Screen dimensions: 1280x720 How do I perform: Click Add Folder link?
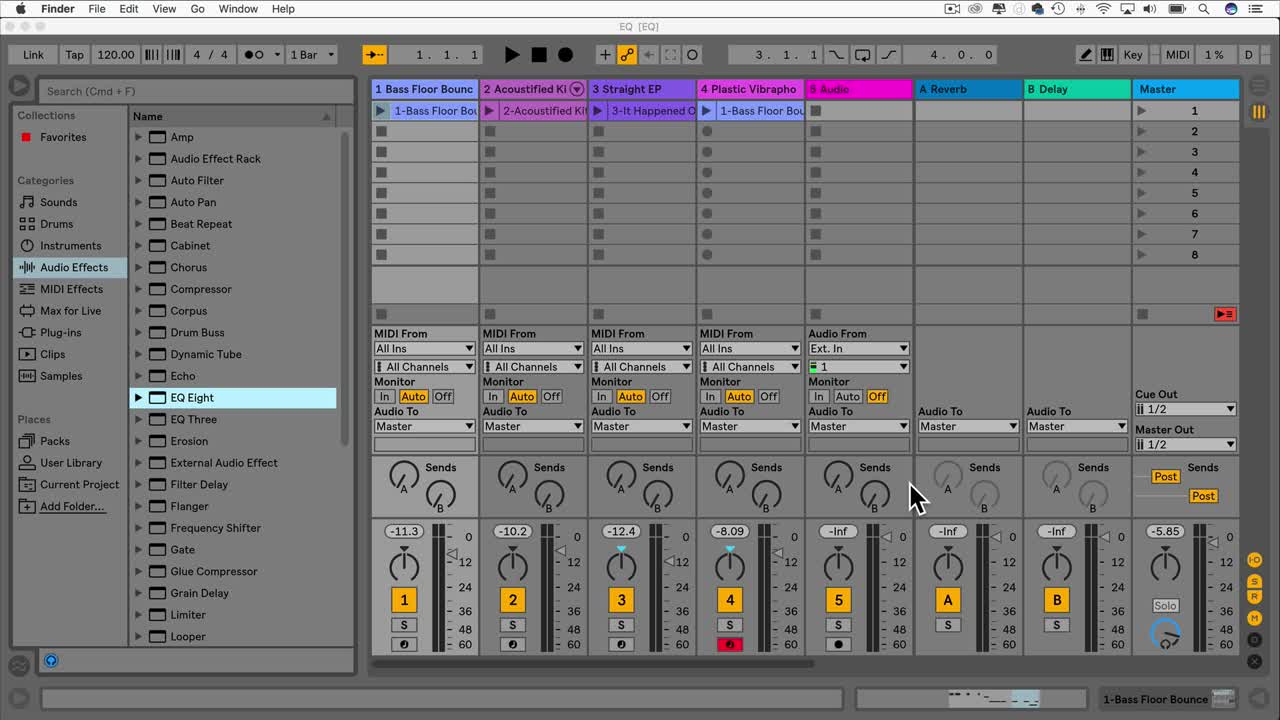point(72,507)
